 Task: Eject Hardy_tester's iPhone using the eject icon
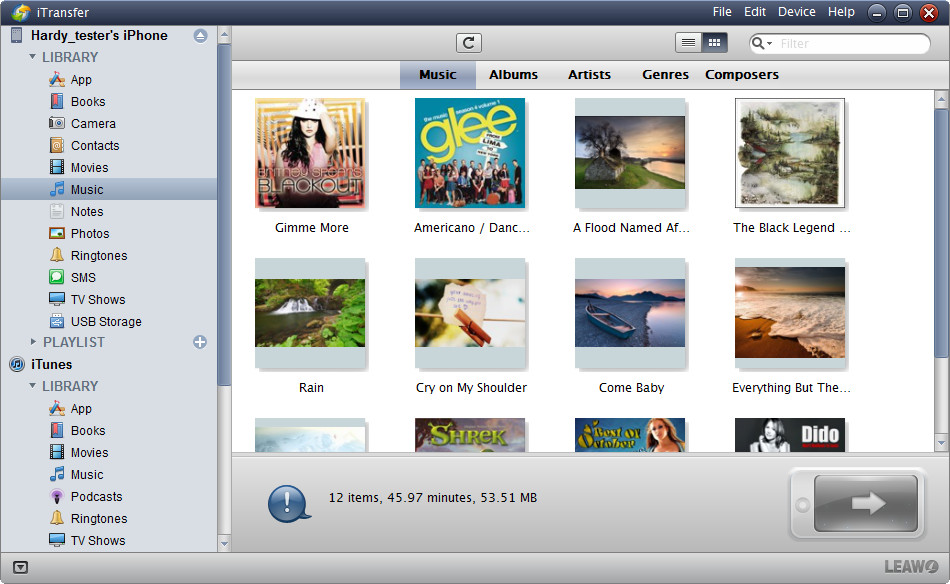(x=200, y=35)
